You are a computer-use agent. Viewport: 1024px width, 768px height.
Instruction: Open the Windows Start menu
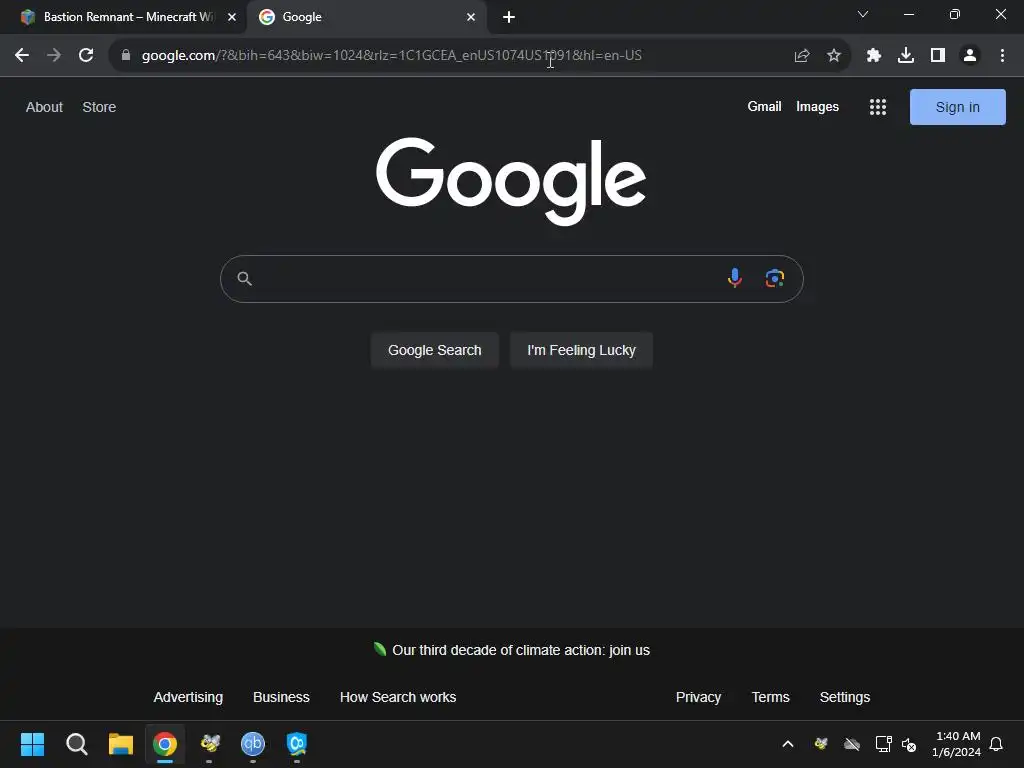(x=32, y=744)
